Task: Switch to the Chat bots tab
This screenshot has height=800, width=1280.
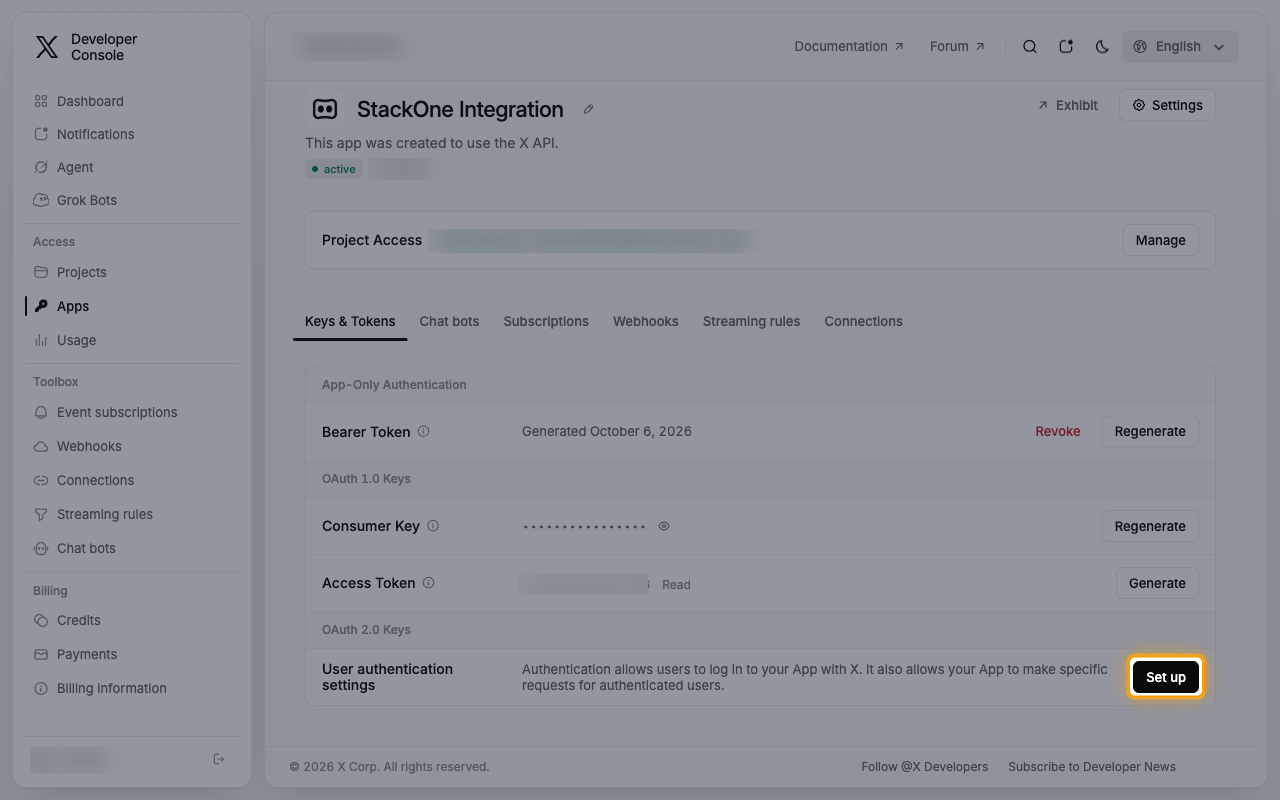Action: (449, 321)
